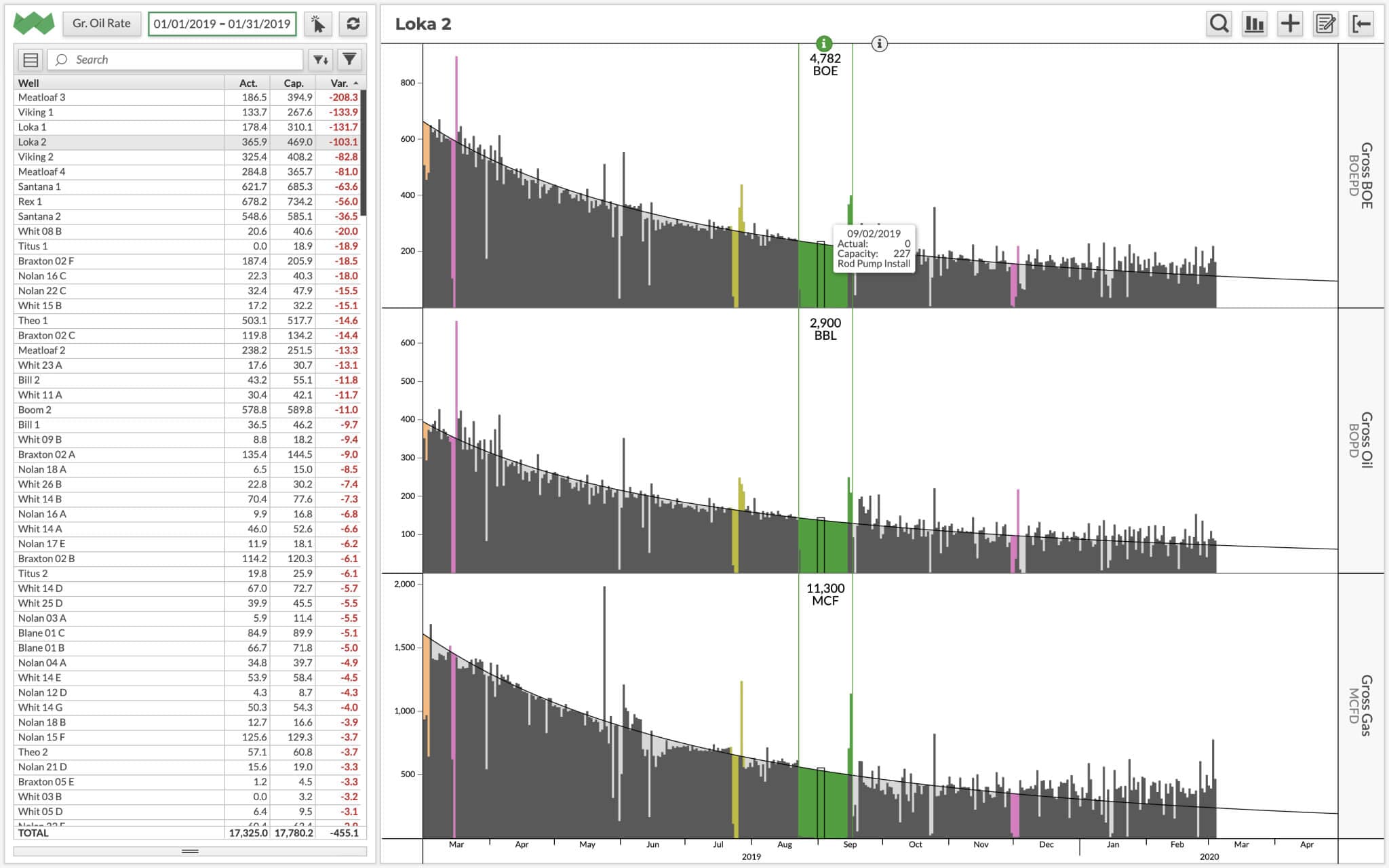Toggle the funnel filter button
The image size is (1389, 868).
click(349, 60)
